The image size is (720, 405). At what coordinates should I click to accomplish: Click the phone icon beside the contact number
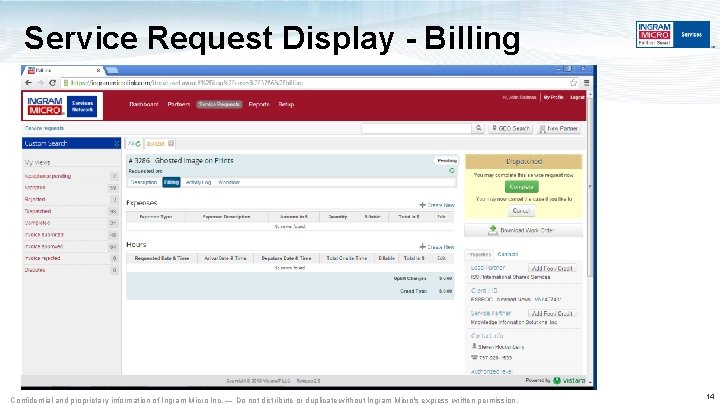coord(474,357)
